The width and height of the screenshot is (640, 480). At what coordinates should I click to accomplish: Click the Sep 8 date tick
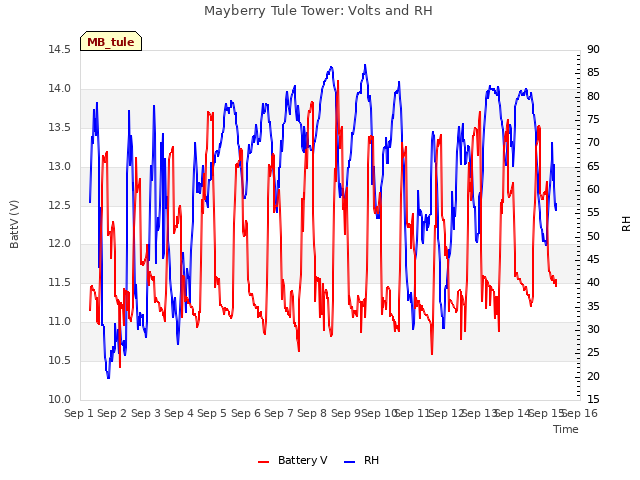(x=312, y=413)
